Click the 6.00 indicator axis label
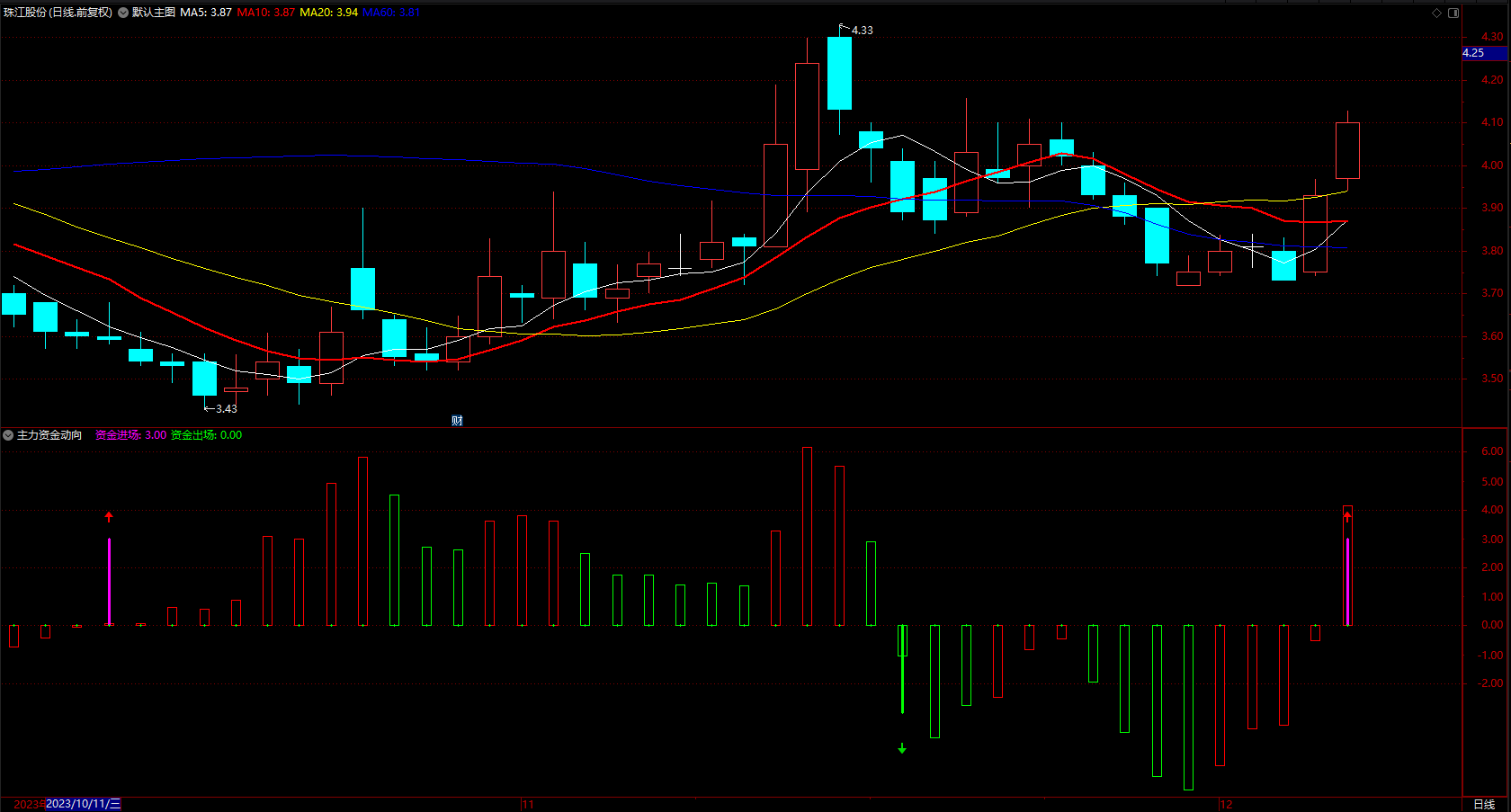This screenshot has width=1511, height=812. point(1492,451)
